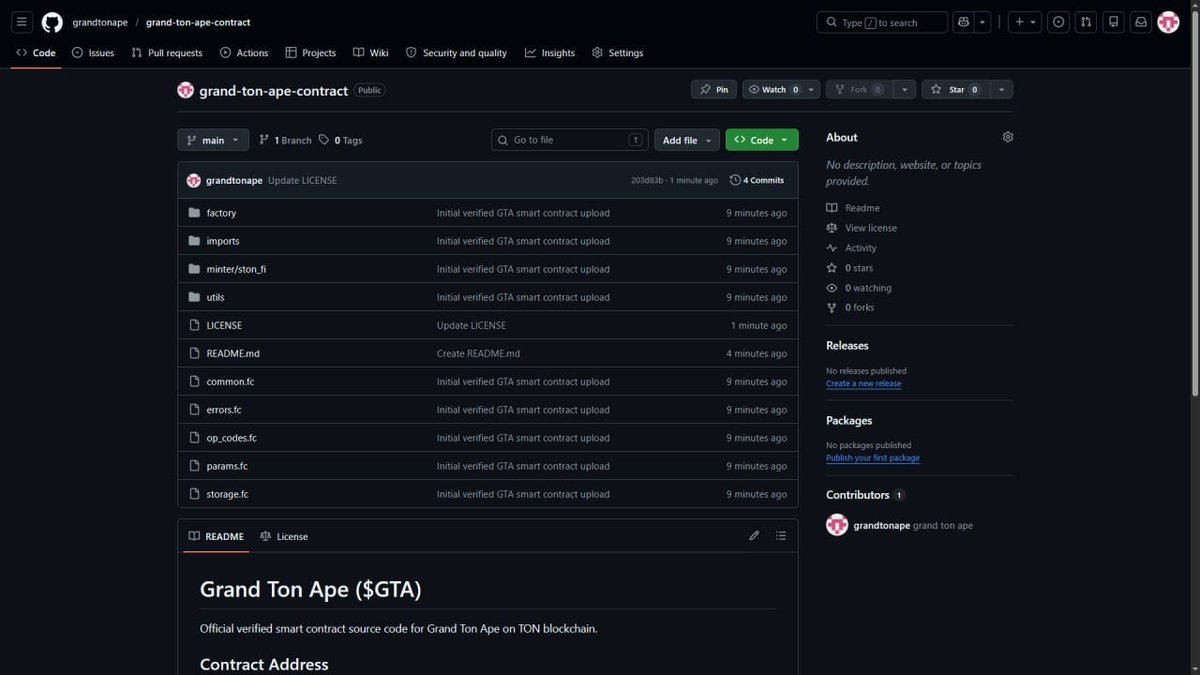Open the README.md file
Image resolution: width=1200 pixels, height=675 pixels.
[233, 353]
